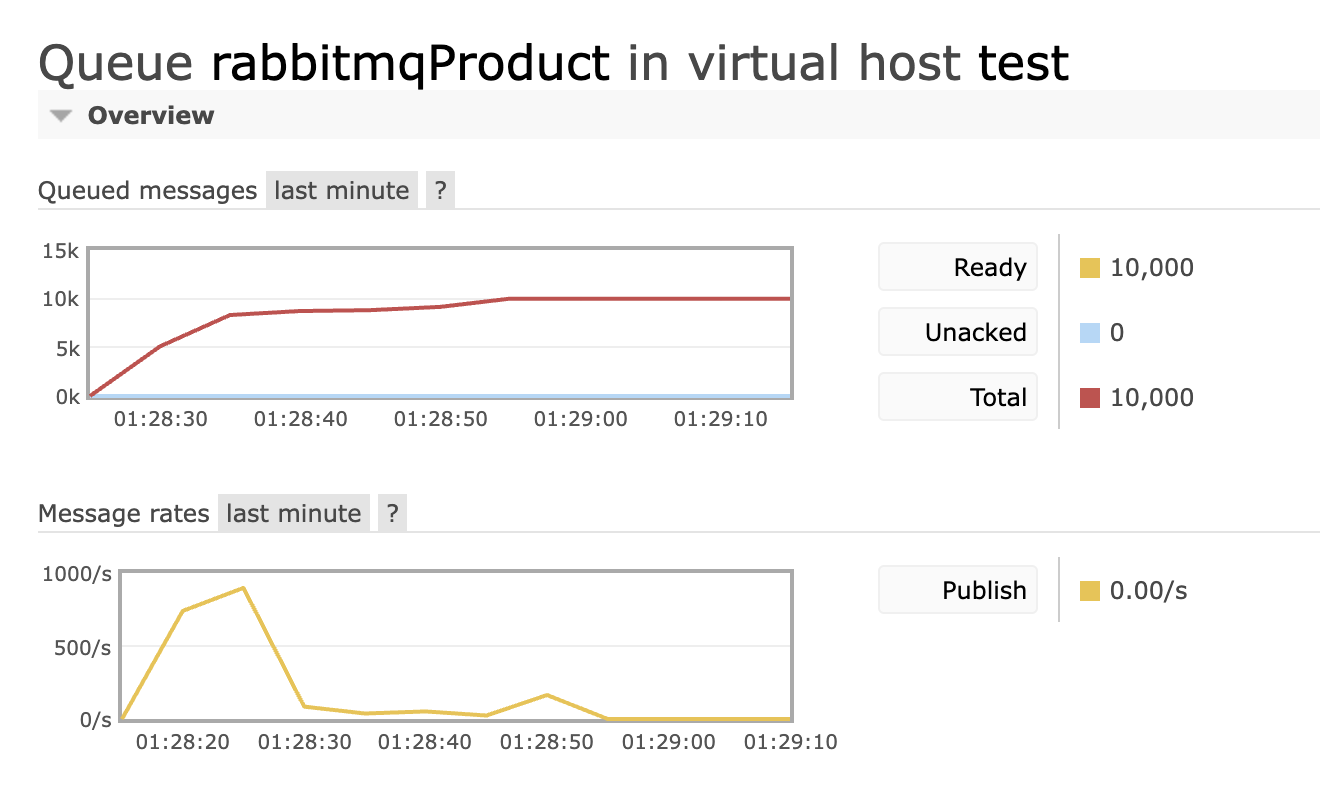
Task: Click the Publish rate value 0.00/s
Action: (x=1149, y=590)
